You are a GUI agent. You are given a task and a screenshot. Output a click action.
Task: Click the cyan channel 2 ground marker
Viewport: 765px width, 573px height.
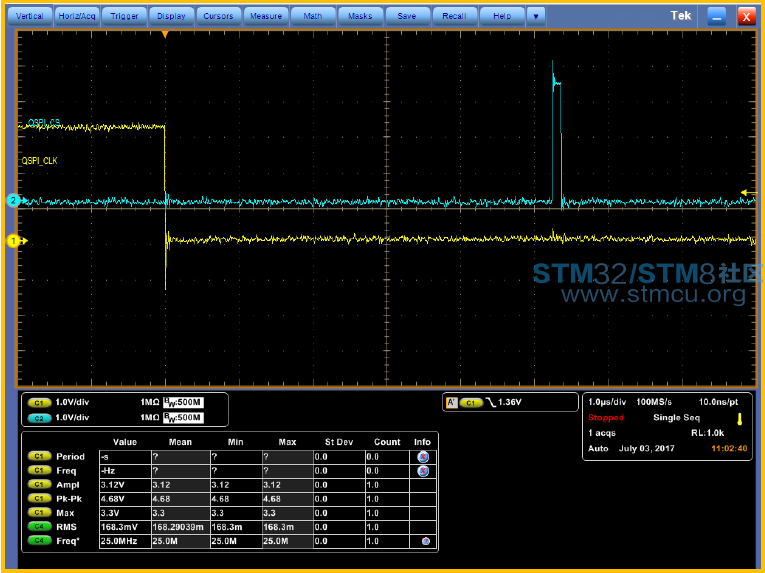pyautogui.click(x=14, y=201)
